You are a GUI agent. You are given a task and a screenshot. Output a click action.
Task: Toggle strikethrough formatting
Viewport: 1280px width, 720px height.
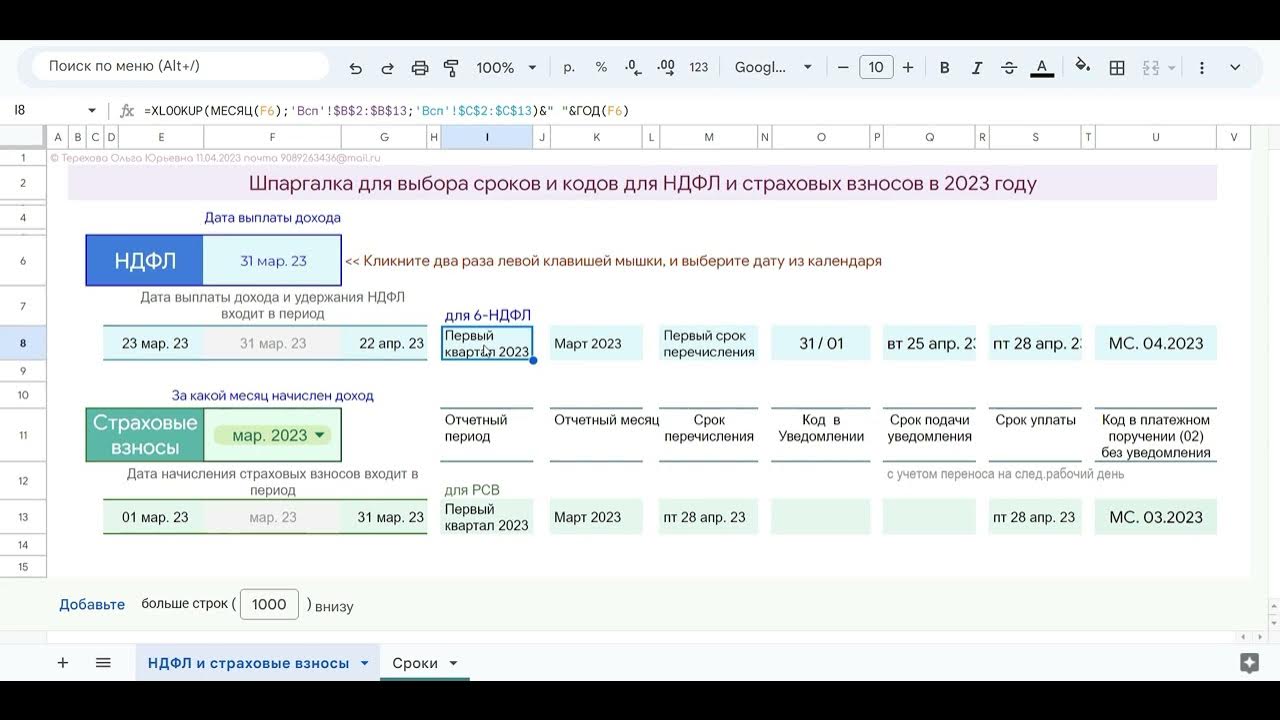[x=1009, y=67]
